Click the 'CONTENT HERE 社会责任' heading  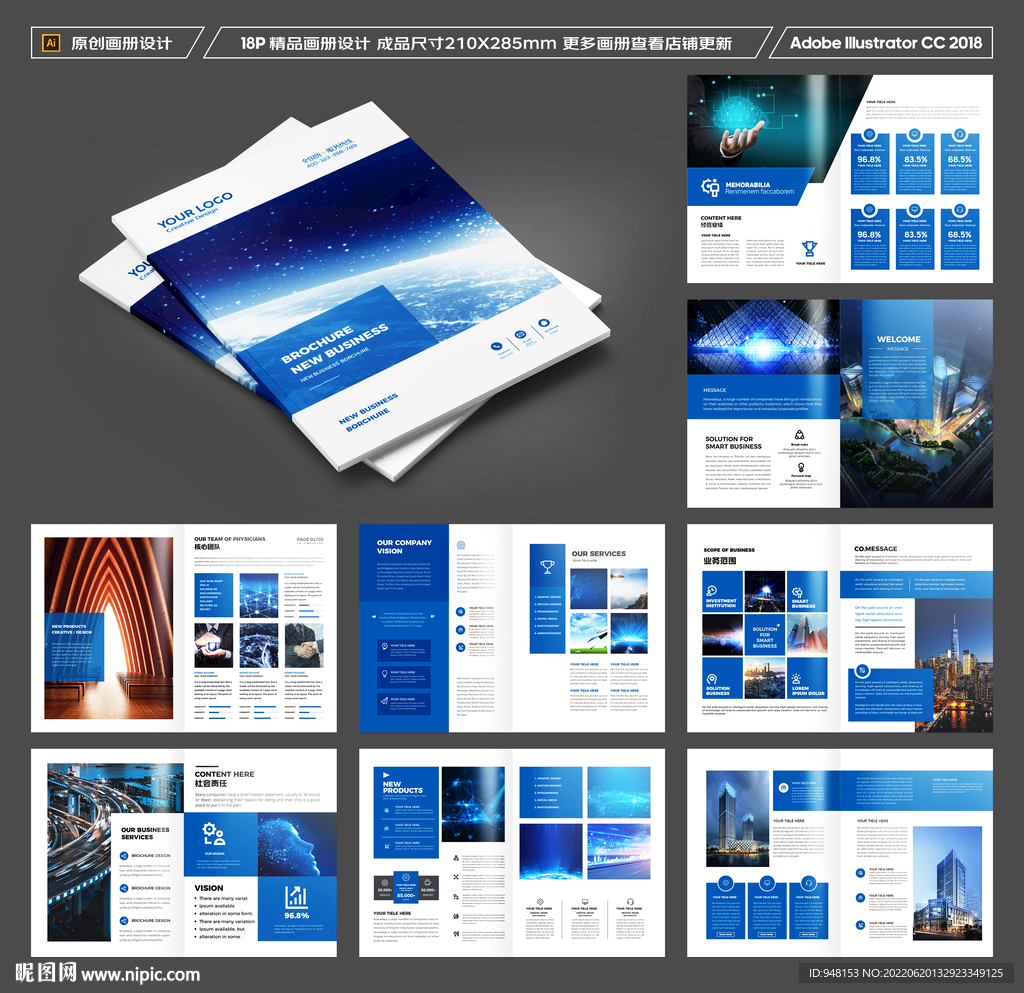[225, 778]
